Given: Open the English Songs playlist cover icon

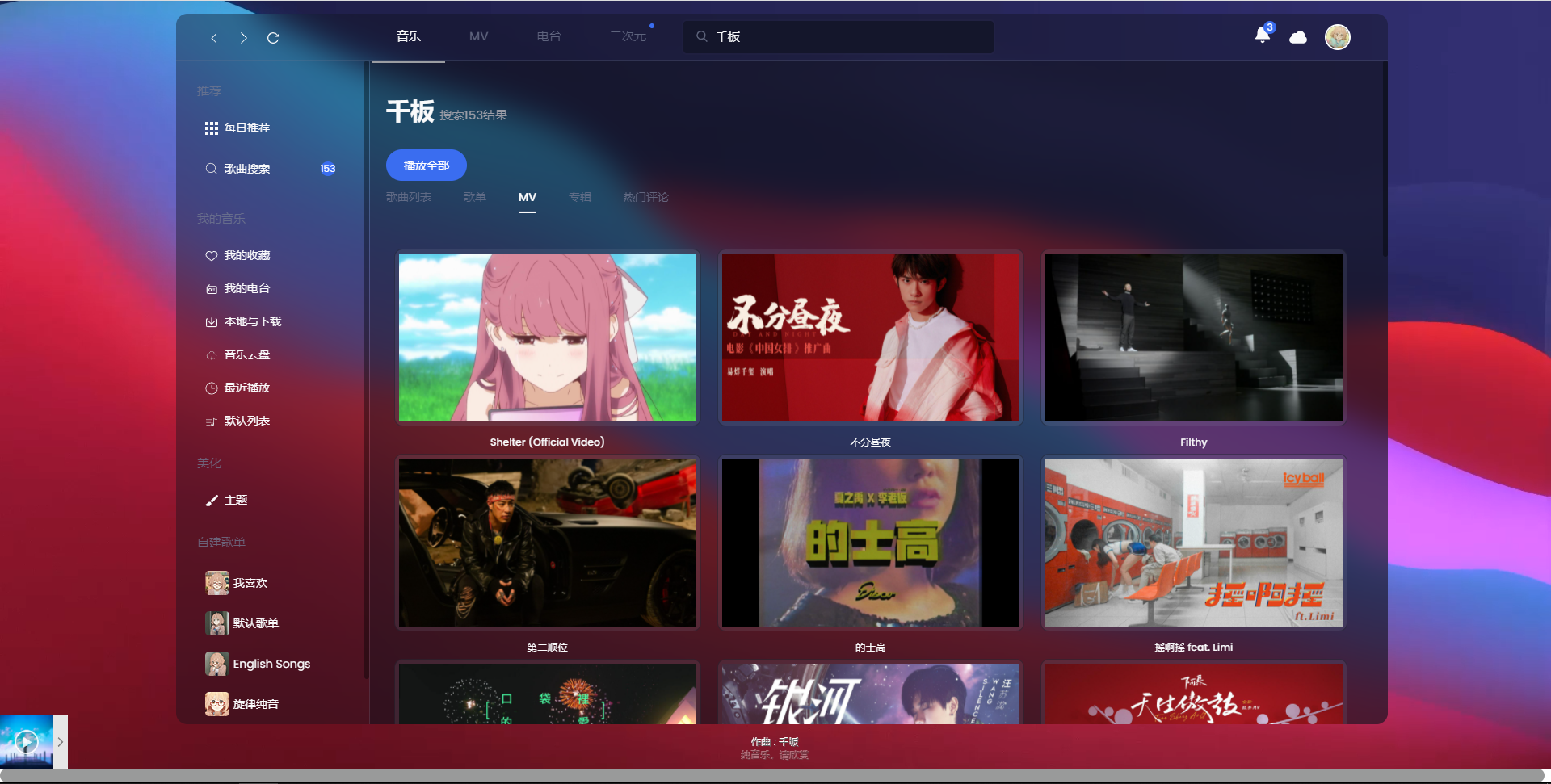Looking at the screenshot, I should pyautogui.click(x=216, y=664).
